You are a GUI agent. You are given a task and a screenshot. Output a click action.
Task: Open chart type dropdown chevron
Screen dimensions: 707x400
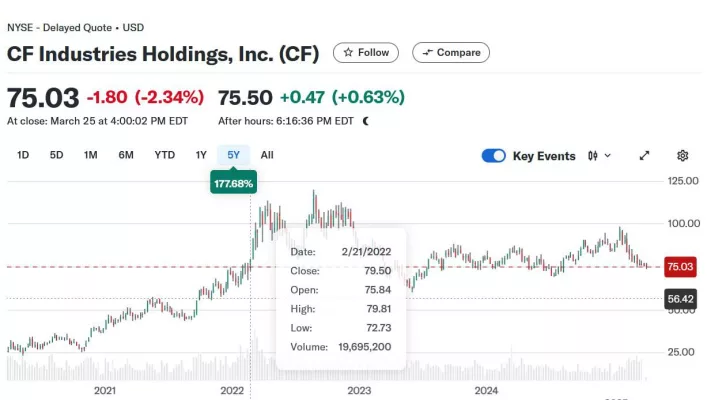pyautogui.click(x=607, y=156)
